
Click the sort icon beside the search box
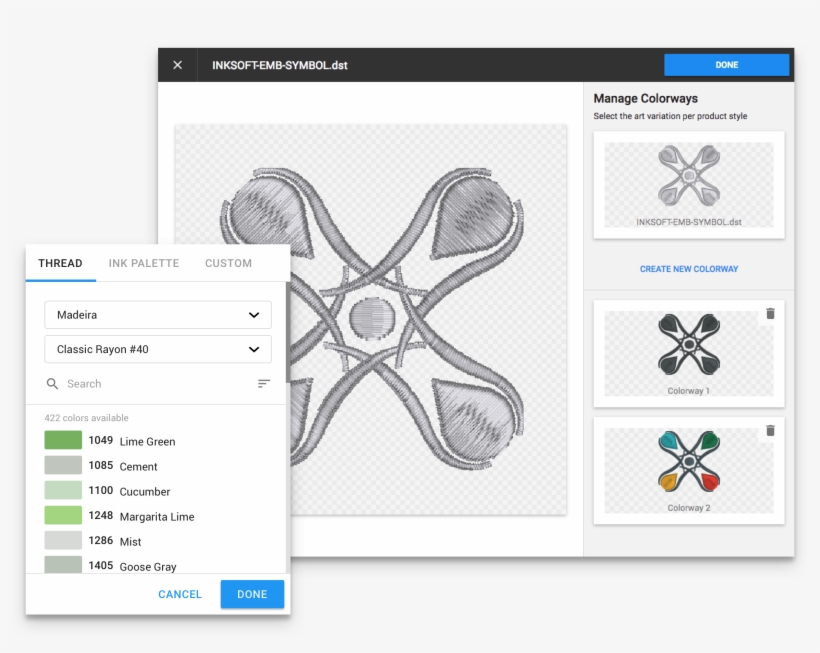click(263, 383)
